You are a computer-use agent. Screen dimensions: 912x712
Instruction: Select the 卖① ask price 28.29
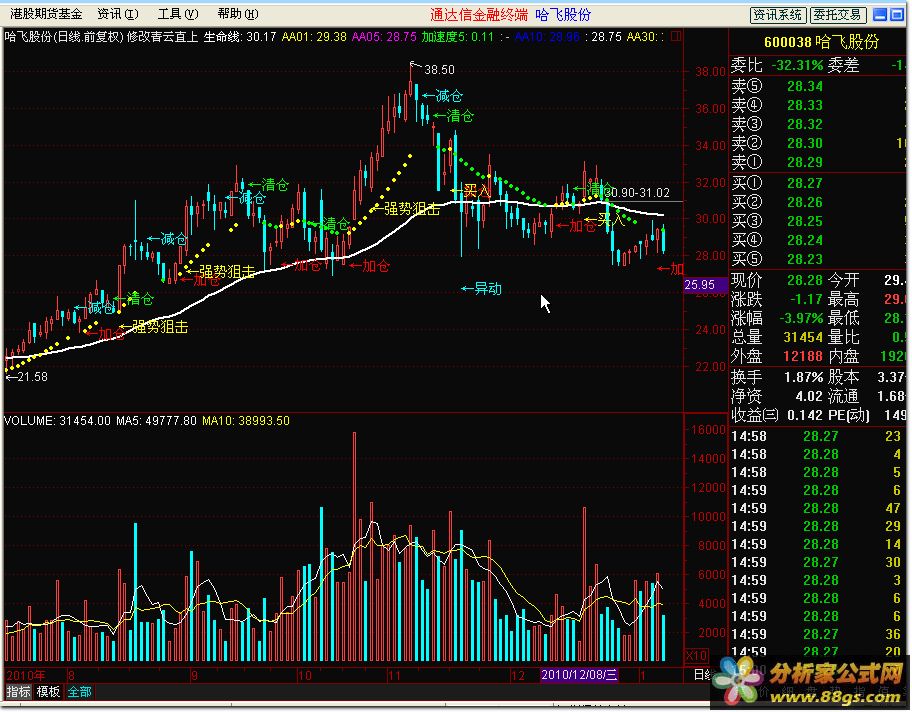point(804,162)
